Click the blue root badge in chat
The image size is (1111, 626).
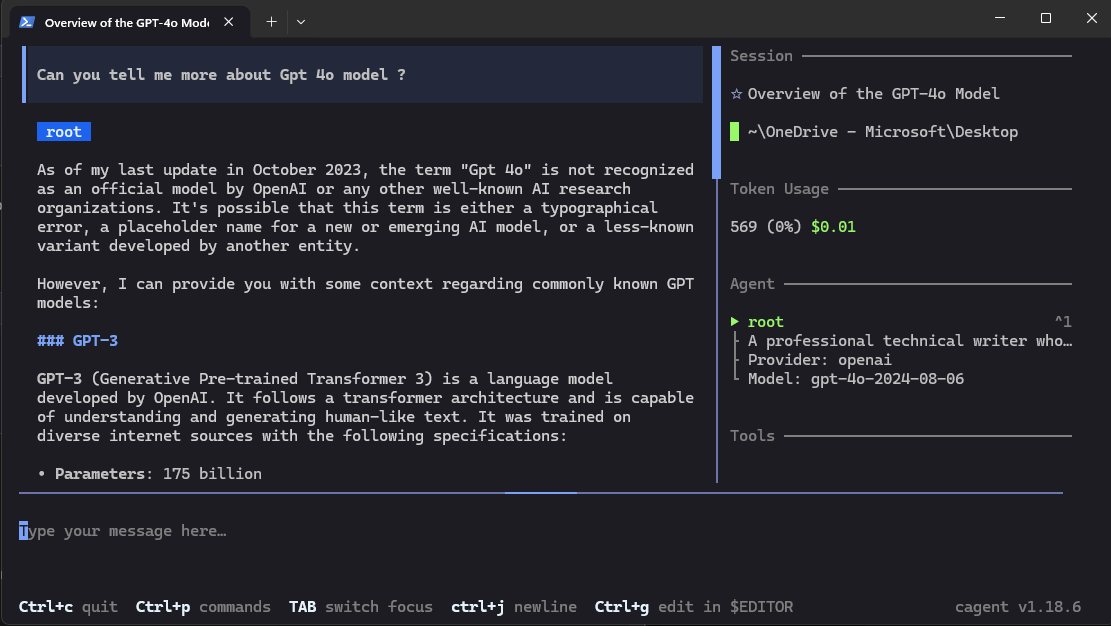[x=64, y=132]
